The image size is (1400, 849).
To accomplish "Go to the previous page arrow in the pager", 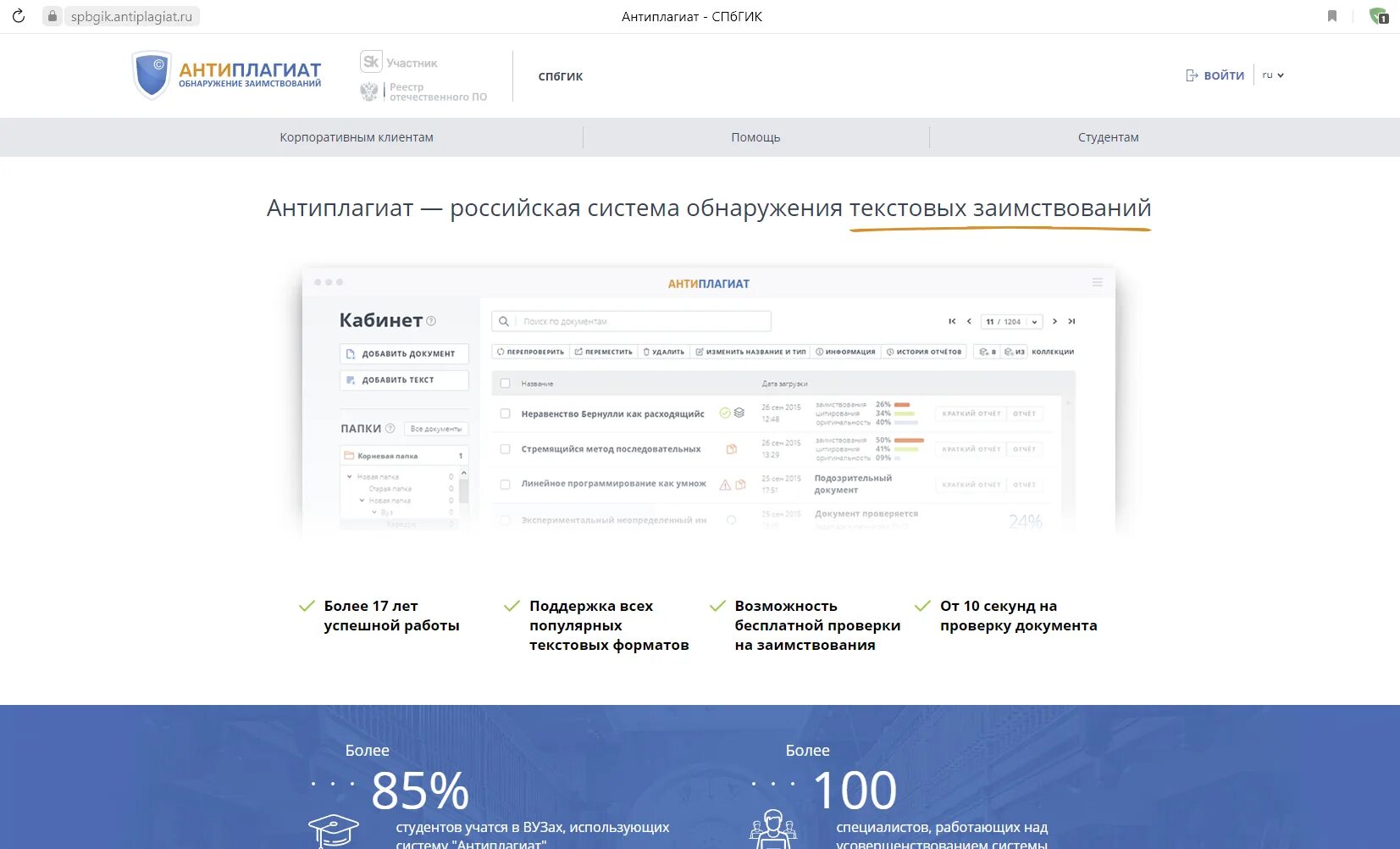I will (969, 322).
